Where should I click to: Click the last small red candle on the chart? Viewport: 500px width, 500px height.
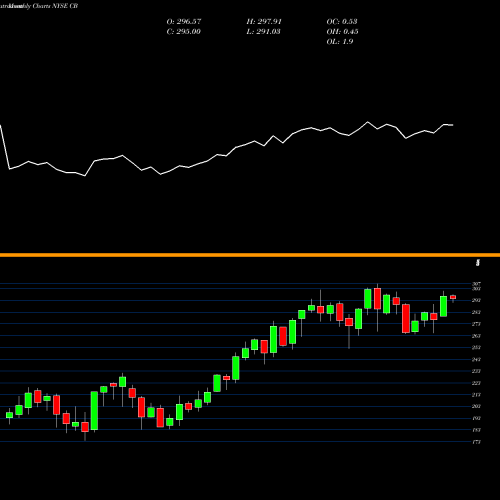point(453,297)
